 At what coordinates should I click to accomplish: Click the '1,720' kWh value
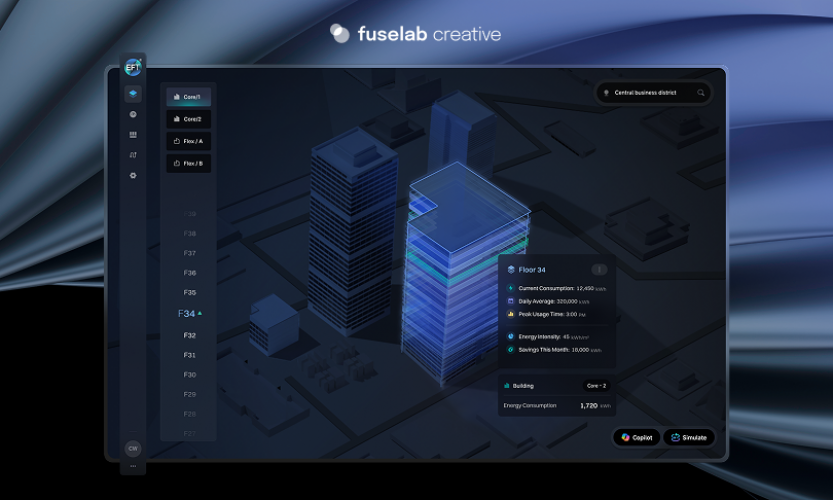[x=589, y=405]
